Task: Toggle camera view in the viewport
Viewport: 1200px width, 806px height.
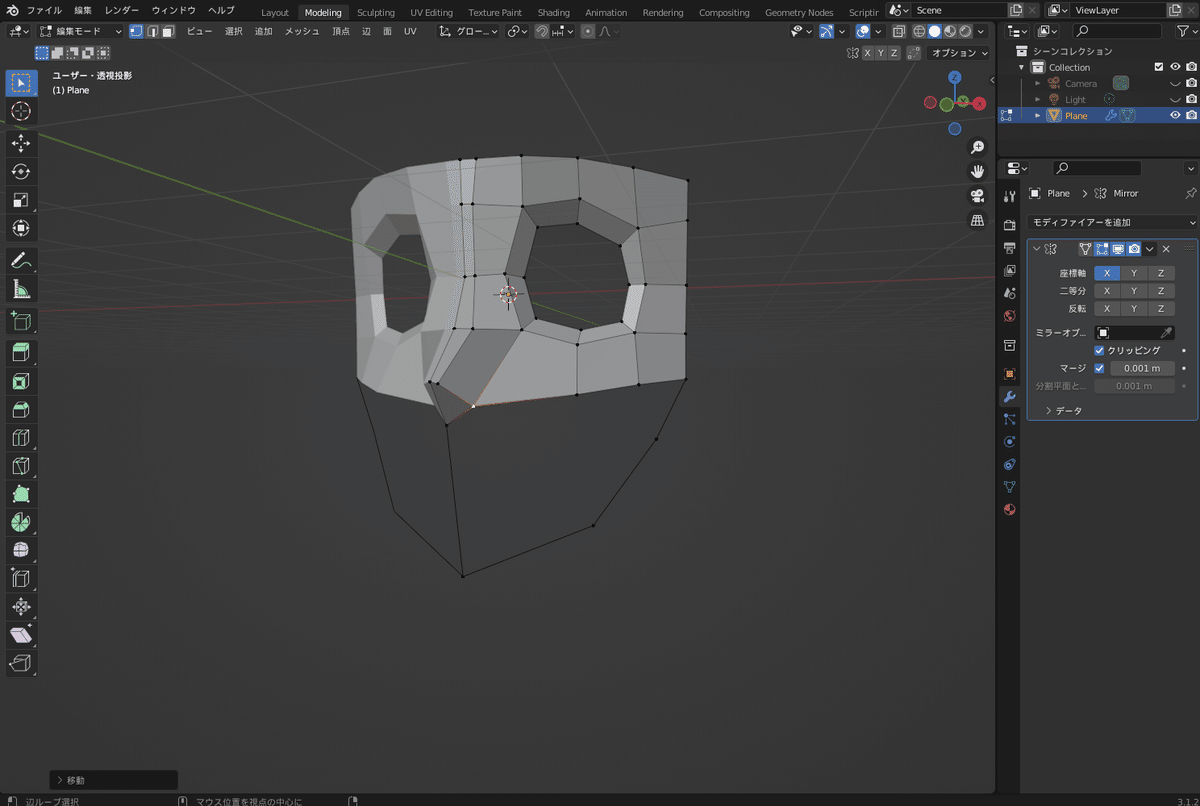Action: 977,196
